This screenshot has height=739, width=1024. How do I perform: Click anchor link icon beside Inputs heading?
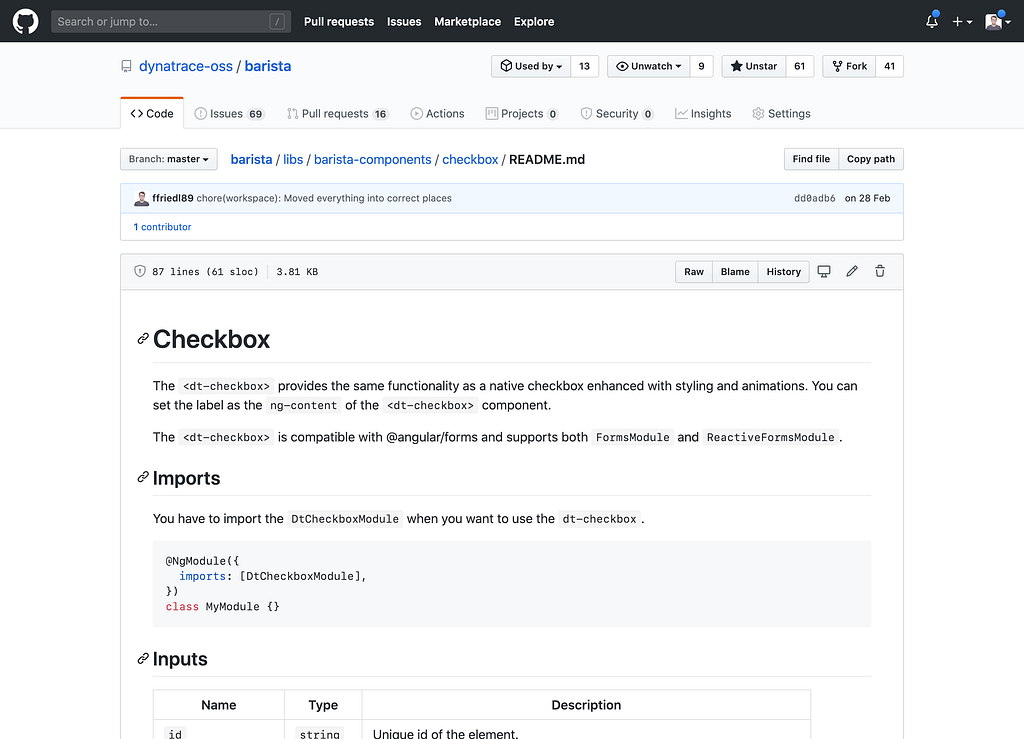[x=143, y=659]
